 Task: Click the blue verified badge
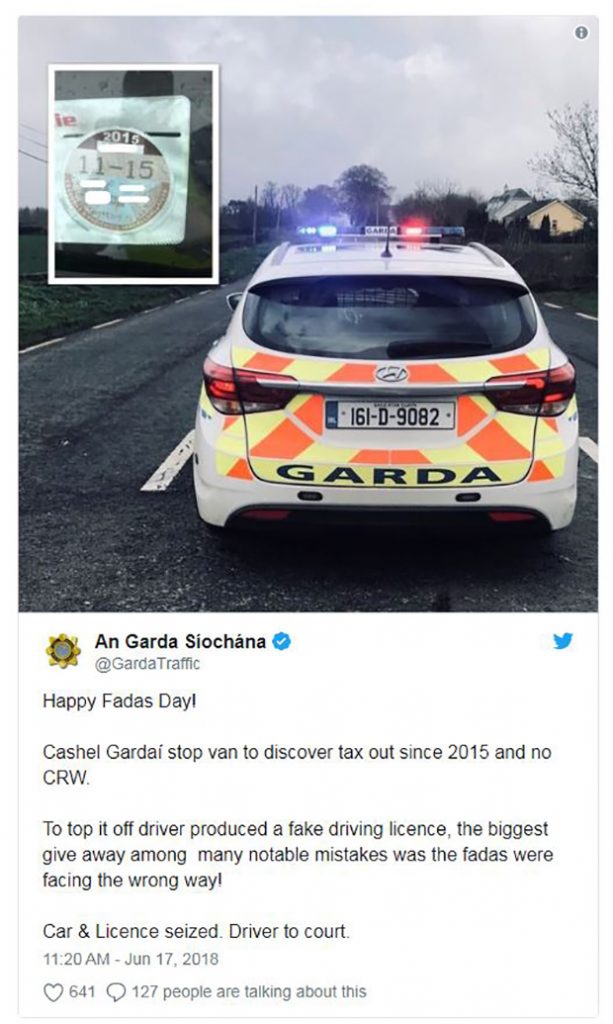coord(281,641)
